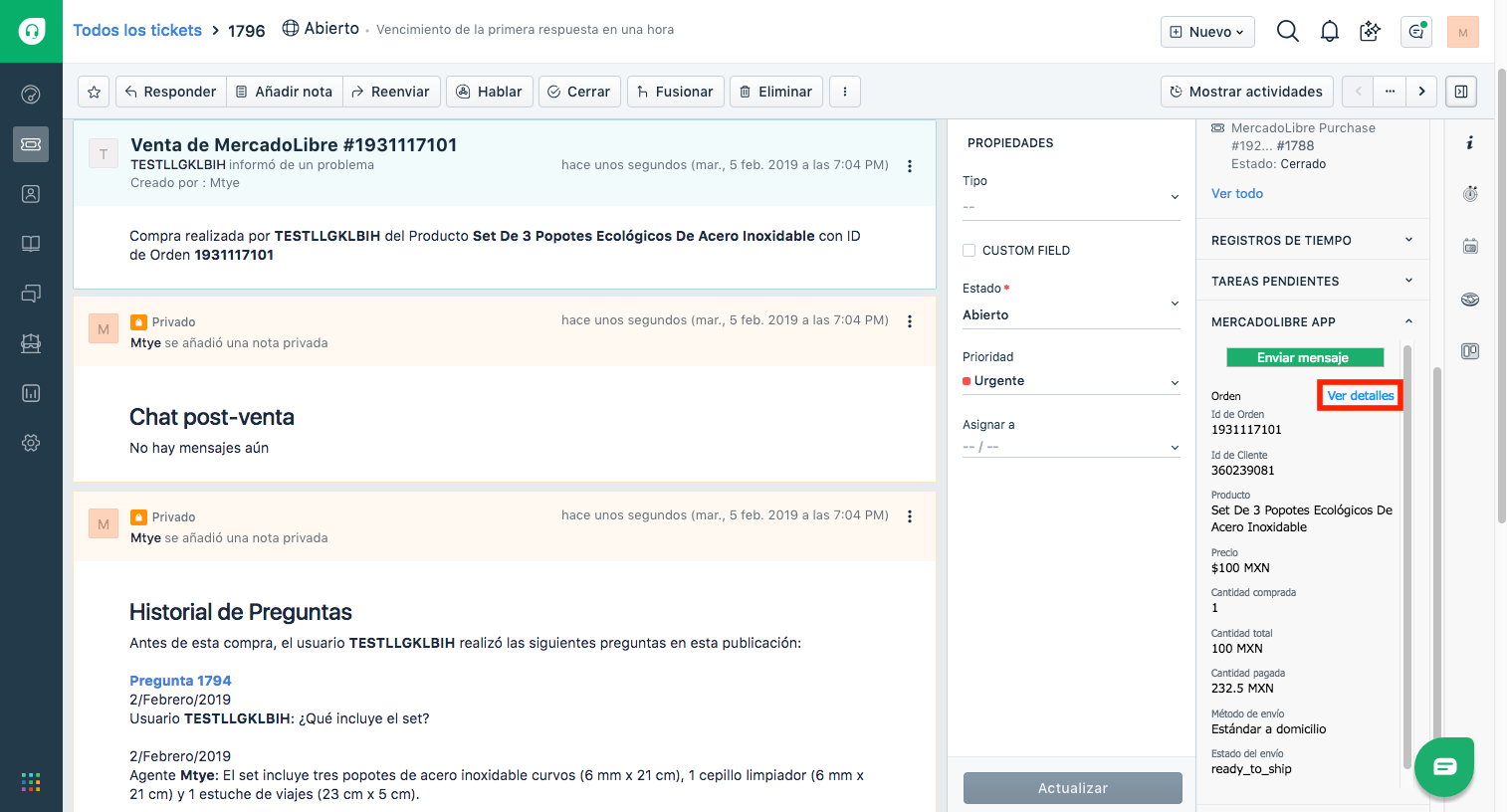Open the ticket list ellipsis between arrows
Image resolution: width=1507 pixels, height=812 pixels.
(1390, 92)
